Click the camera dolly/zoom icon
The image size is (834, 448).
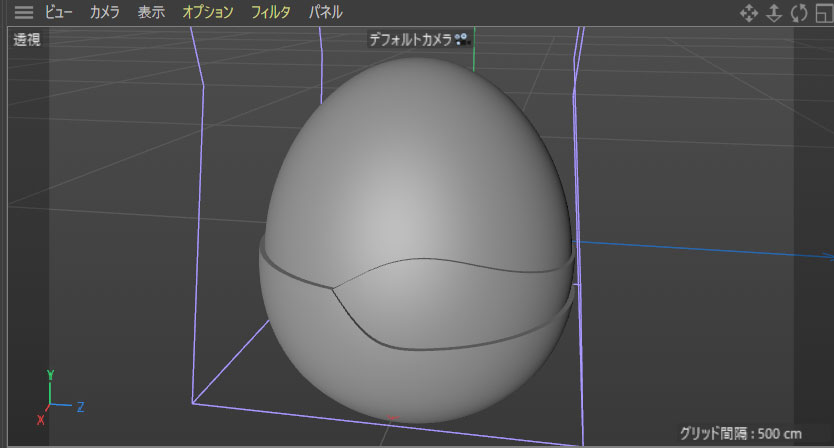pyautogui.click(x=773, y=13)
